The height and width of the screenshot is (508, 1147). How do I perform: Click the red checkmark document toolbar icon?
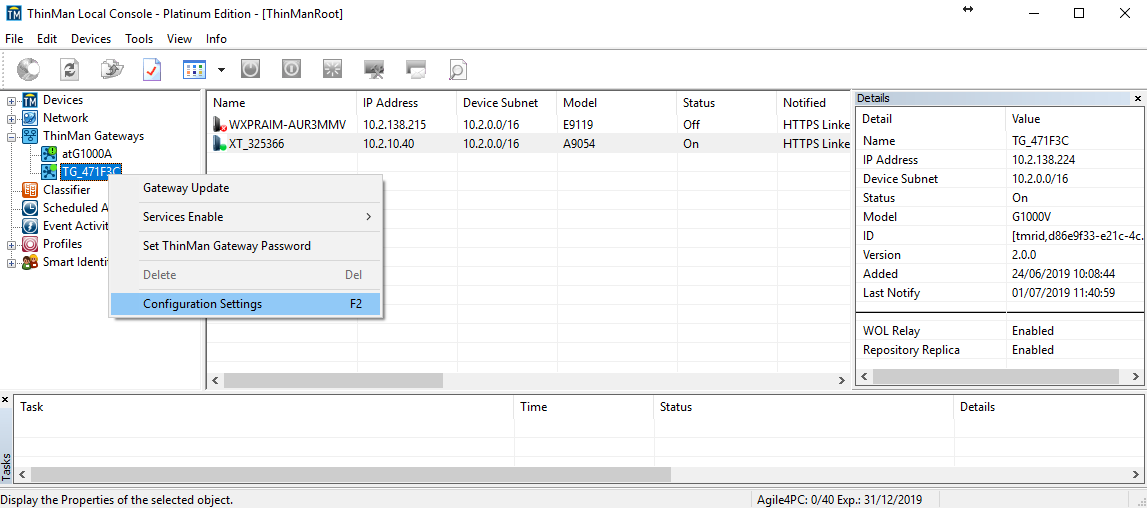coord(151,70)
